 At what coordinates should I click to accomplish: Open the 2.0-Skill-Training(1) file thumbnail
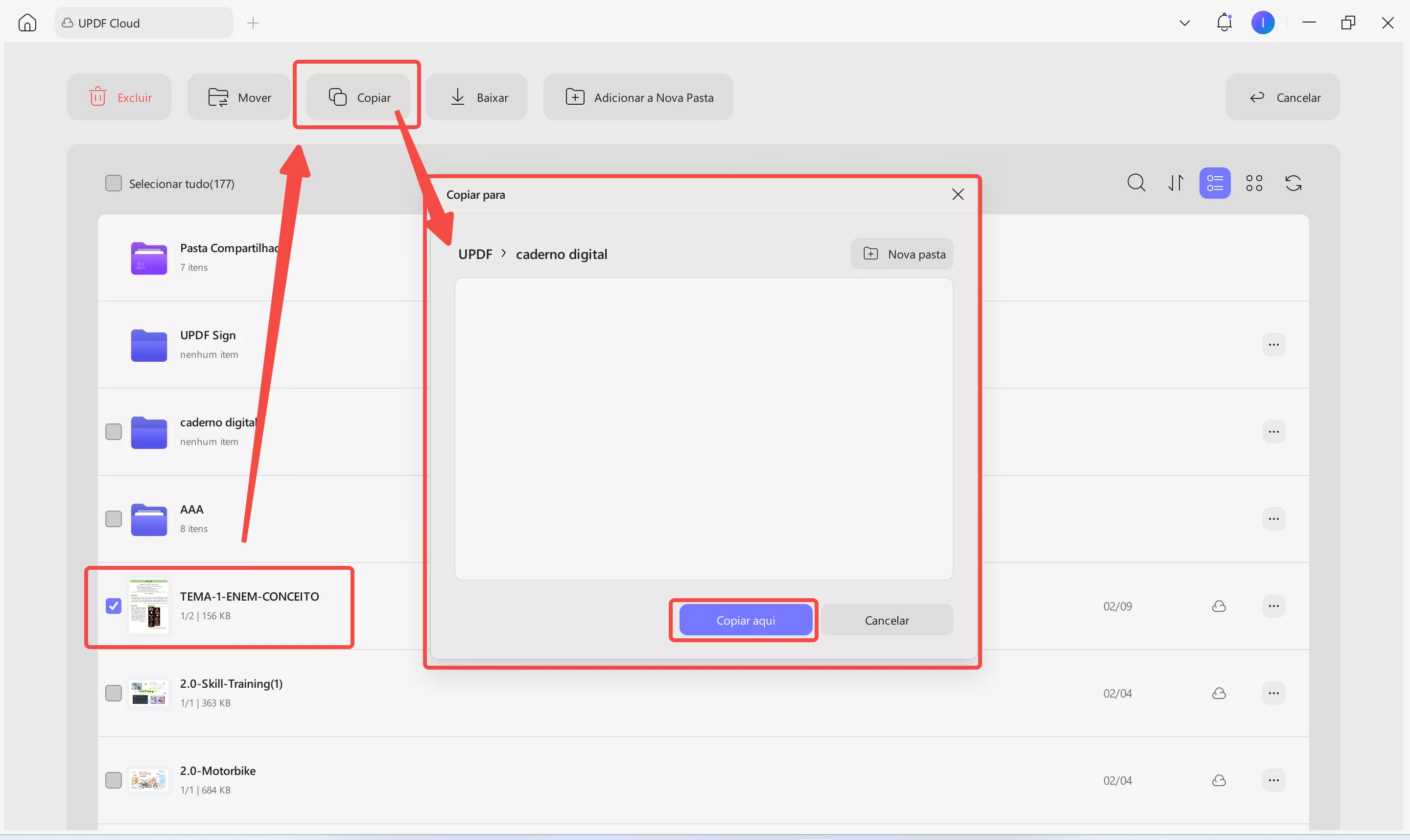coord(148,693)
